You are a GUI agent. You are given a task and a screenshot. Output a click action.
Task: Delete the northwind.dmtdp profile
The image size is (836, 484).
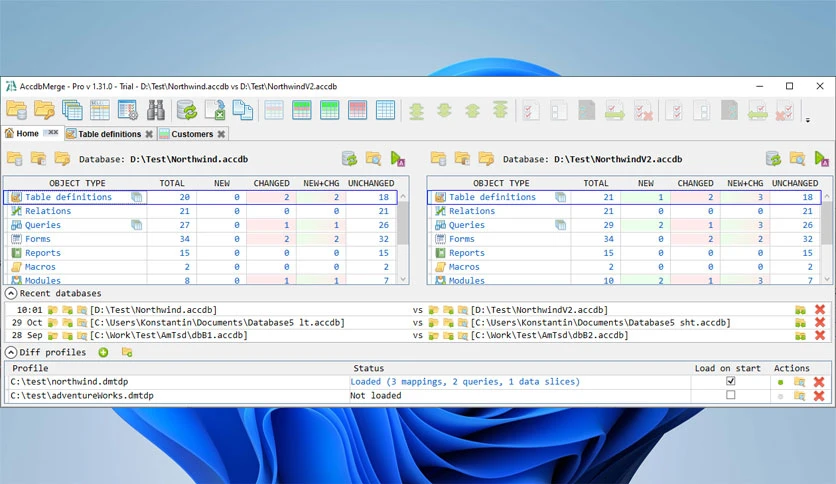[x=819, y=382]
